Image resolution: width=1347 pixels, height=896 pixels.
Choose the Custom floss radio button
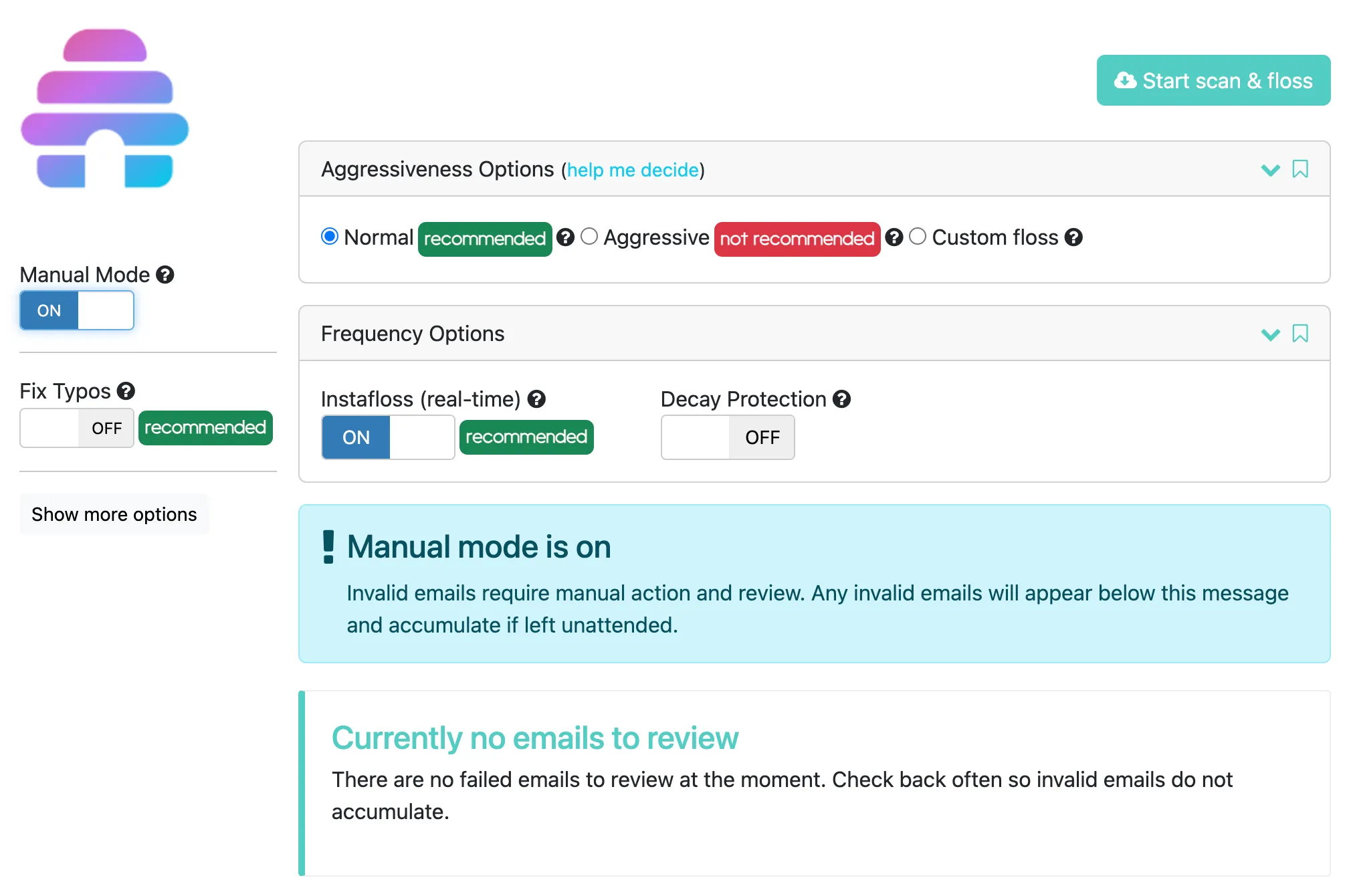coord(918,237)
